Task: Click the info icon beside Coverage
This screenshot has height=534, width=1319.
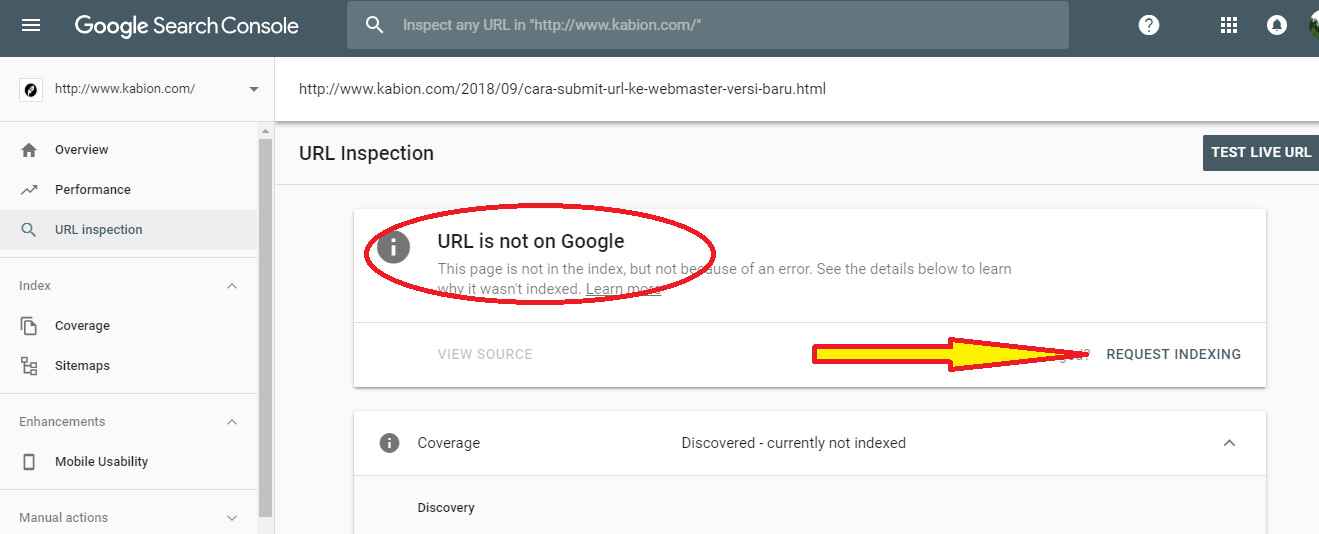Action: point(390,443)
